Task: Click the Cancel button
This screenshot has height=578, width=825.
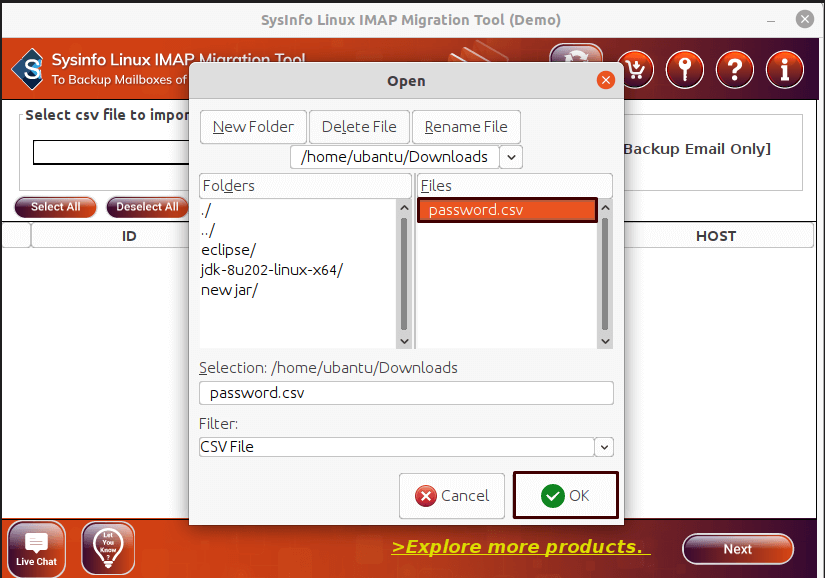Action: [452, 495]
